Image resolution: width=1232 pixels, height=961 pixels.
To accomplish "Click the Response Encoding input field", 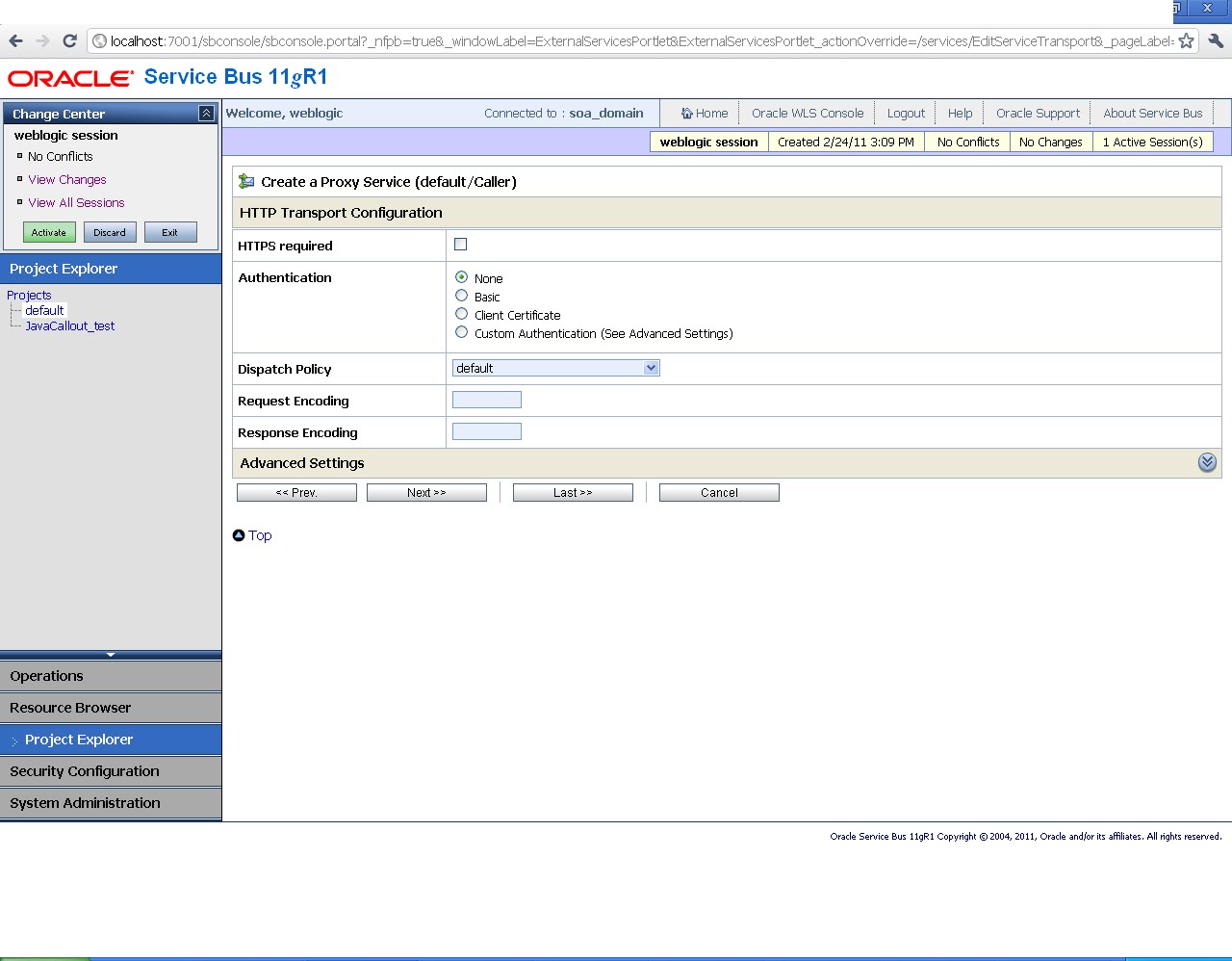I will pos(487,431).
